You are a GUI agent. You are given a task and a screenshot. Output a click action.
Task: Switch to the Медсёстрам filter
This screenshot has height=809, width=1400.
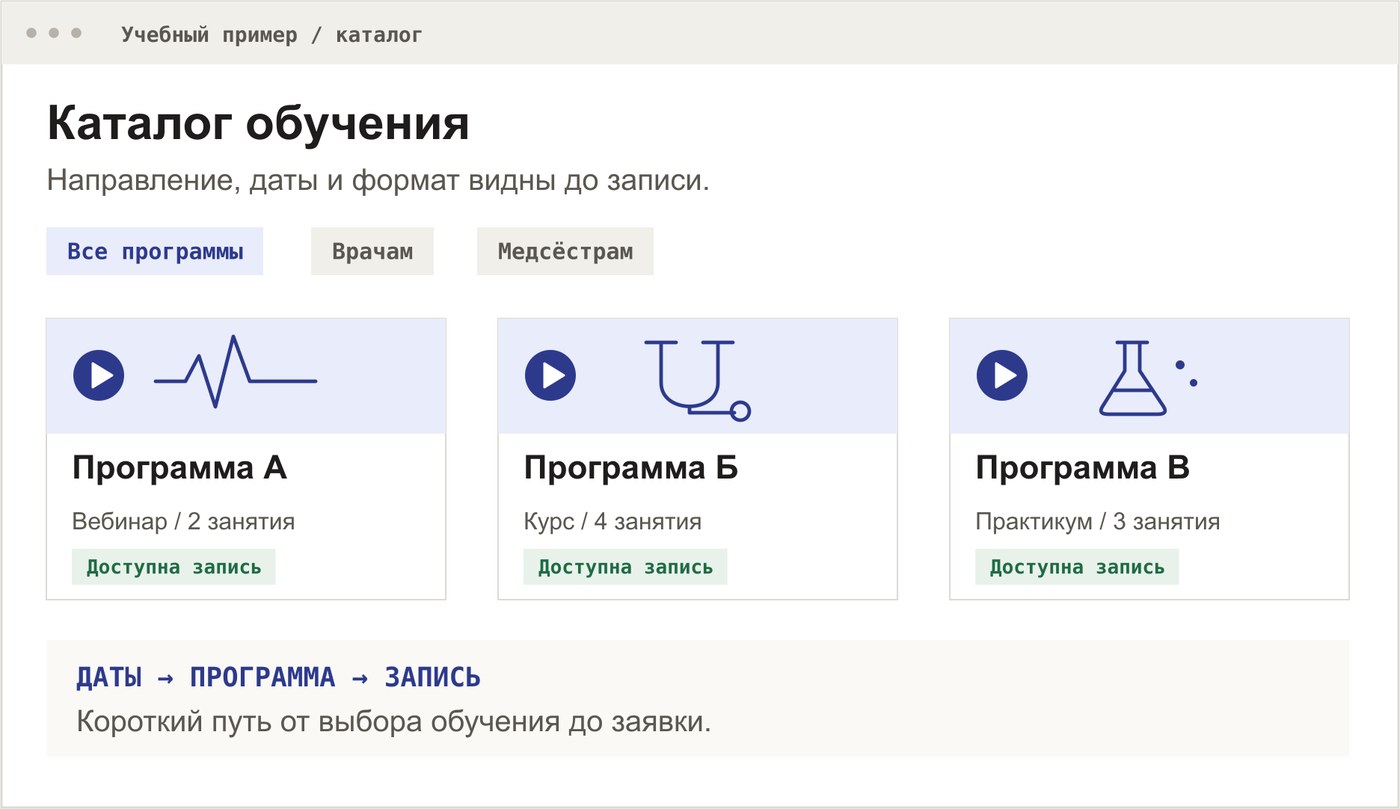(x=565, y=251)
